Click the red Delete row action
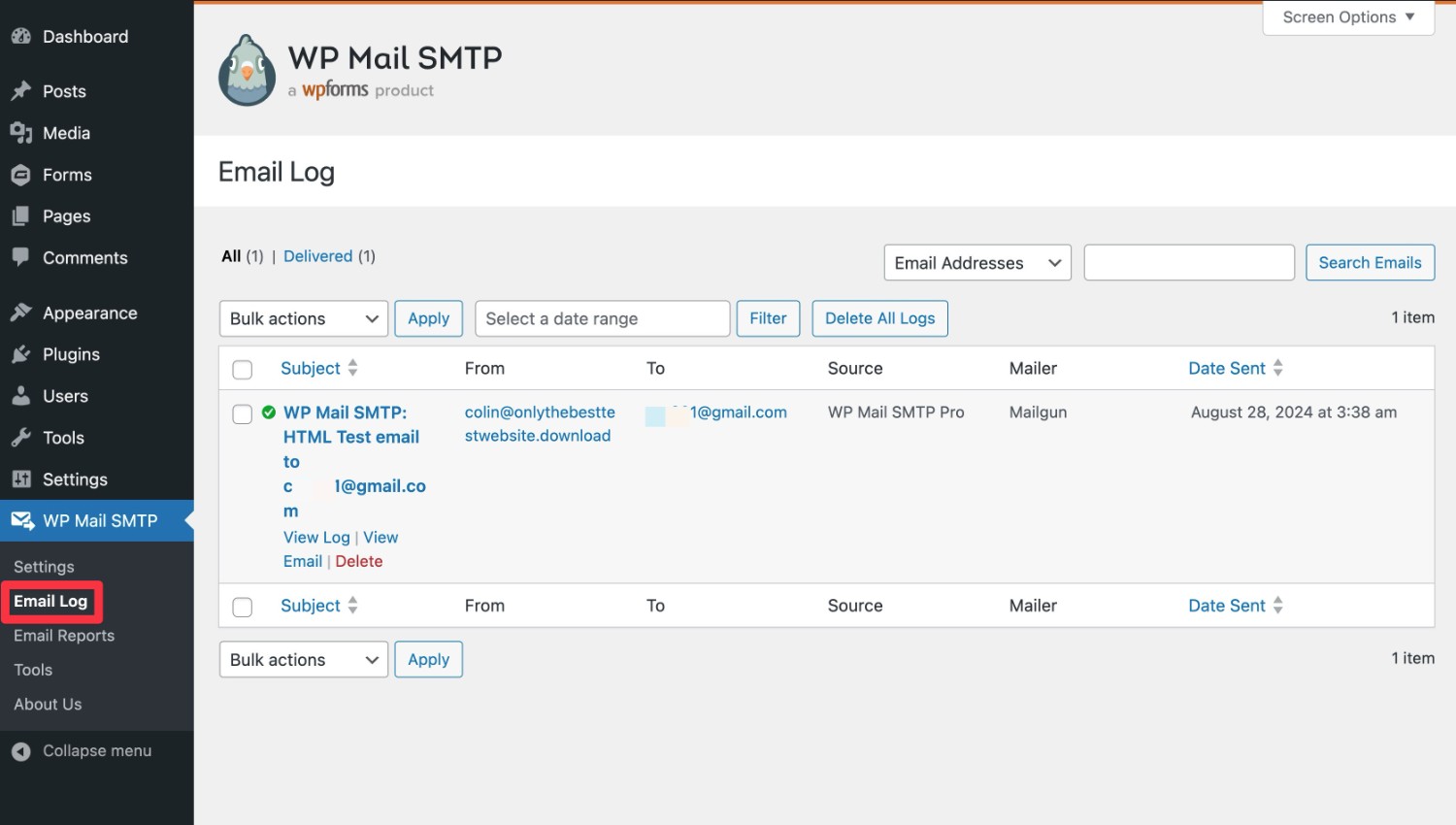The height and width of the screenshot is (825, 1456). tap(359, 561)
